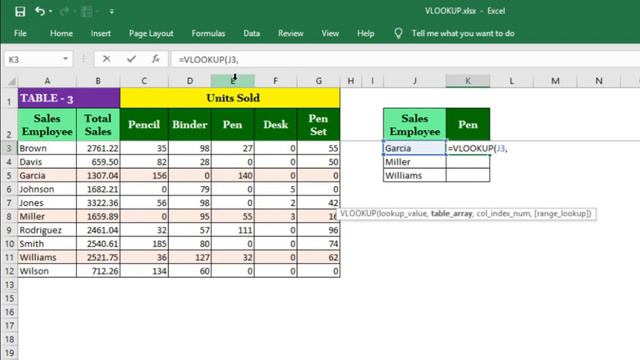The height and width of the screenshot is (360, 640).
Task: Select column A header
Action: coord(47,81)
